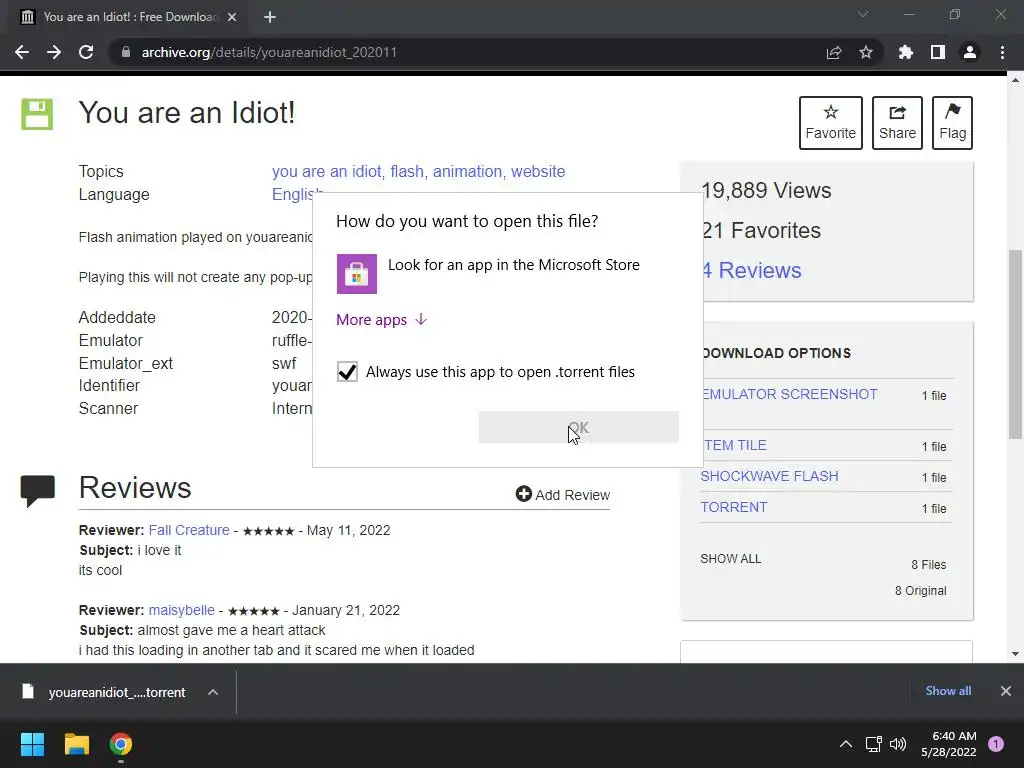Reload the archive.org page
The height and width of the screenshot is (768, 1024).
point(86,52)
